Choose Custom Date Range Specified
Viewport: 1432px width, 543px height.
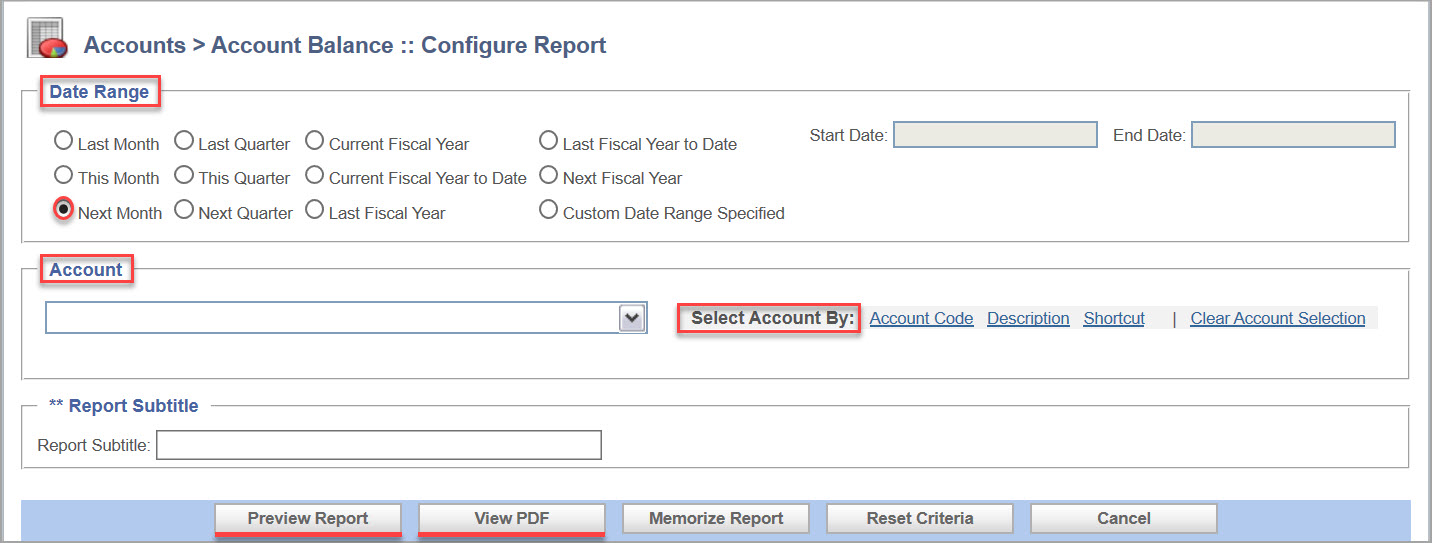point(548,210)
